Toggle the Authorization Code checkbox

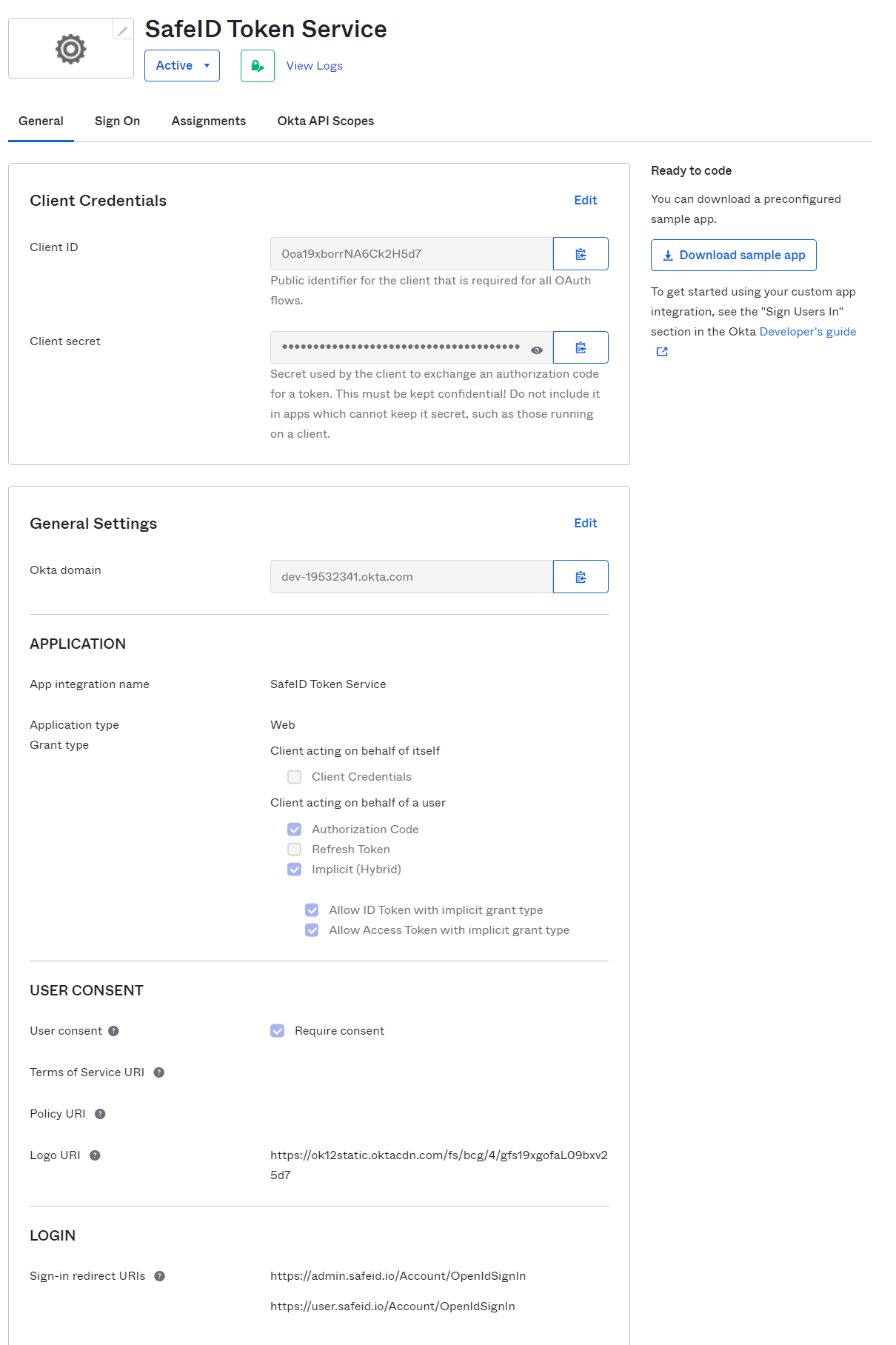[295, 830]
